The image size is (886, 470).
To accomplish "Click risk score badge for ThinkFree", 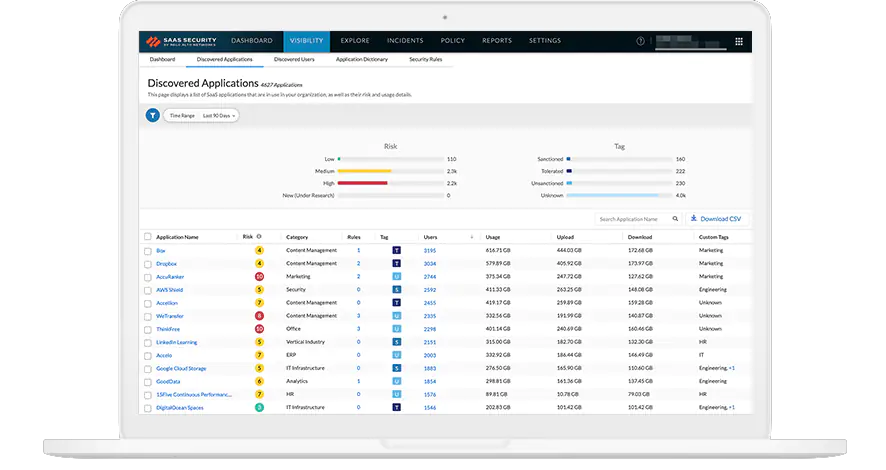I will [x=259, y=329].
